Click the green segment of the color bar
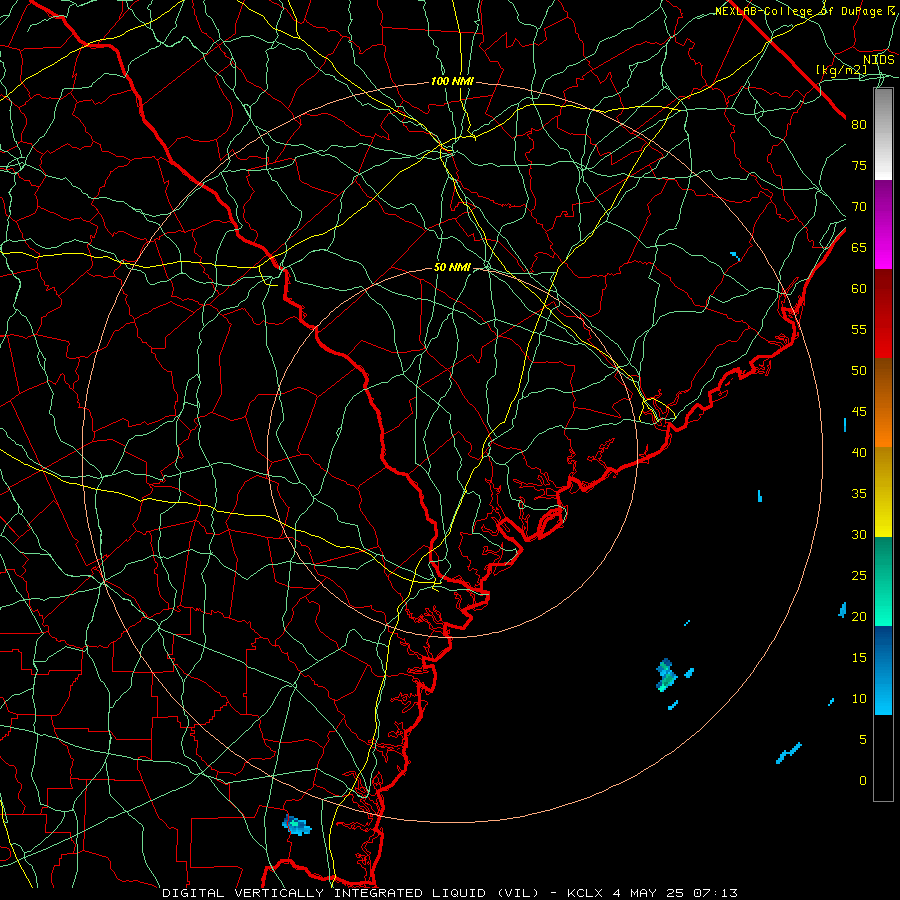The image size is (900, 900). tap(883, 581)
